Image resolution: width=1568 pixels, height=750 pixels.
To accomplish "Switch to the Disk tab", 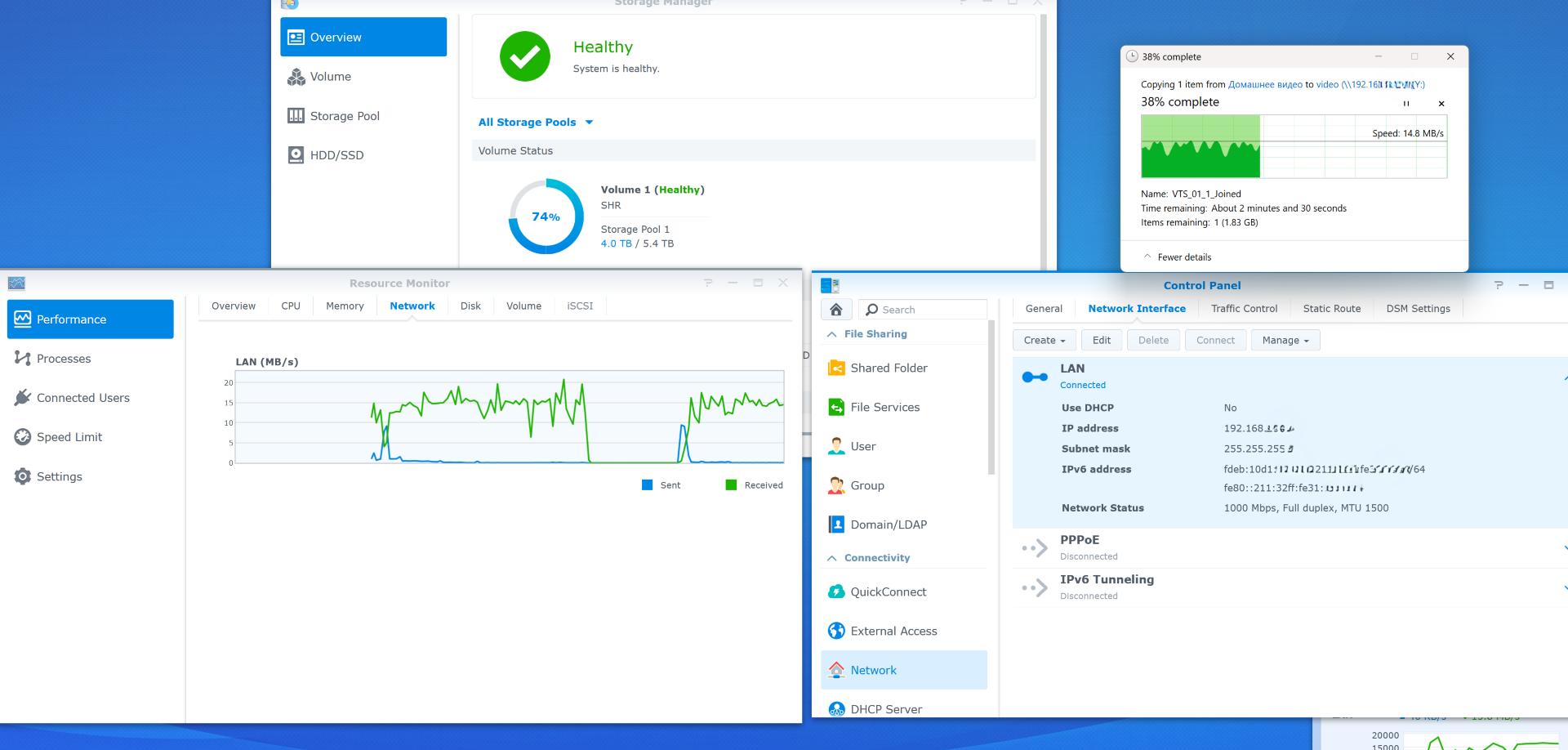I will [470, 306].
